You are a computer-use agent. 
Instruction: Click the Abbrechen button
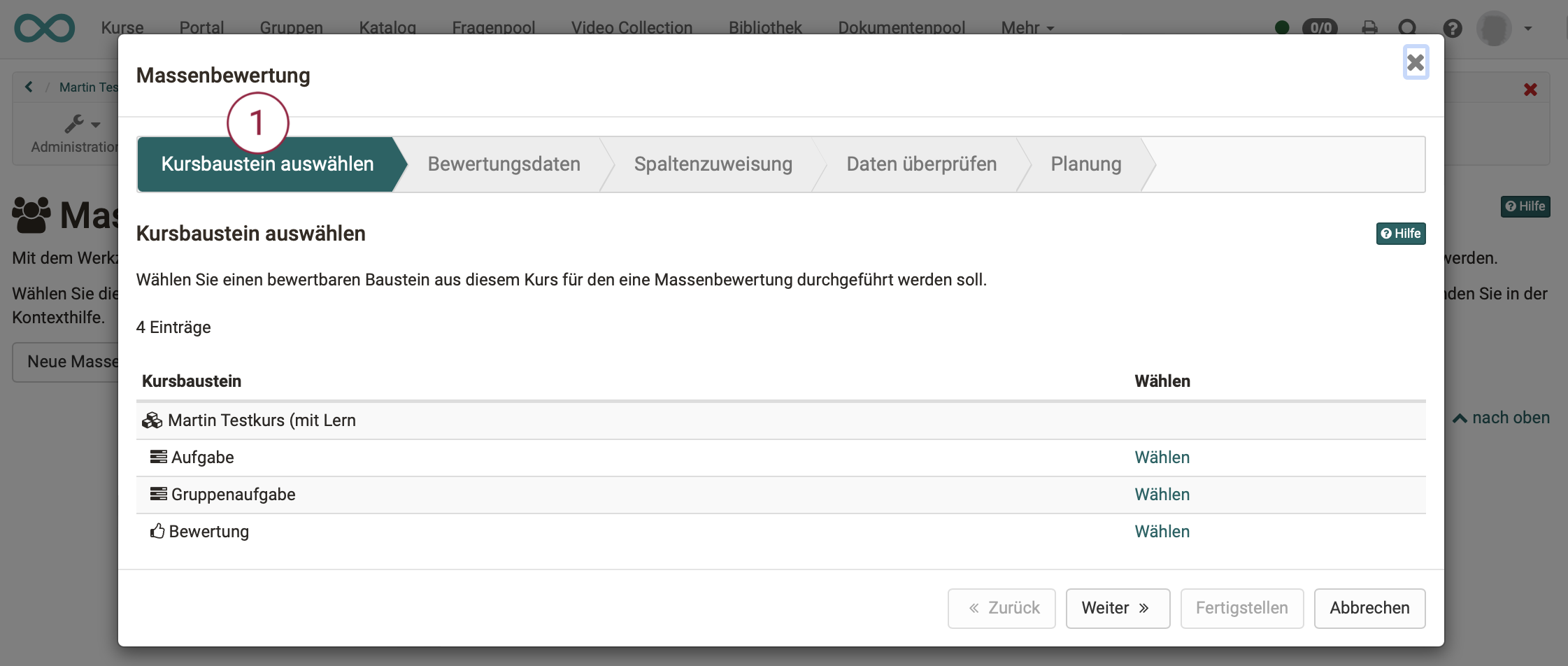(1369, 609)
